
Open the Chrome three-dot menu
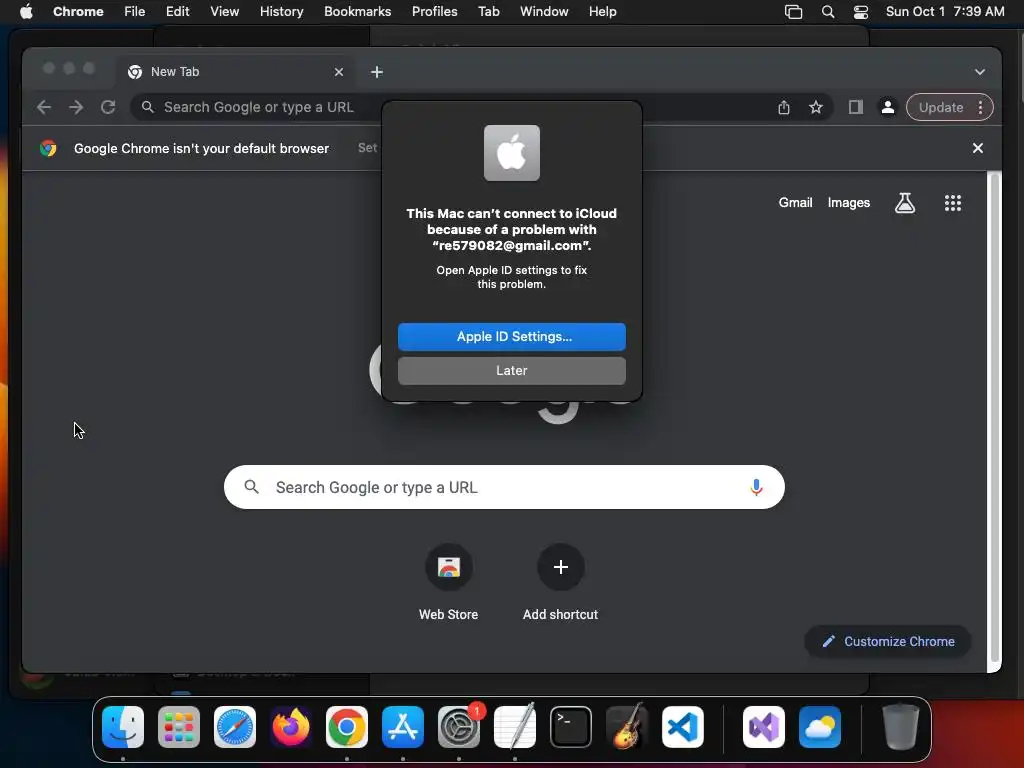(x=980, y=107)
